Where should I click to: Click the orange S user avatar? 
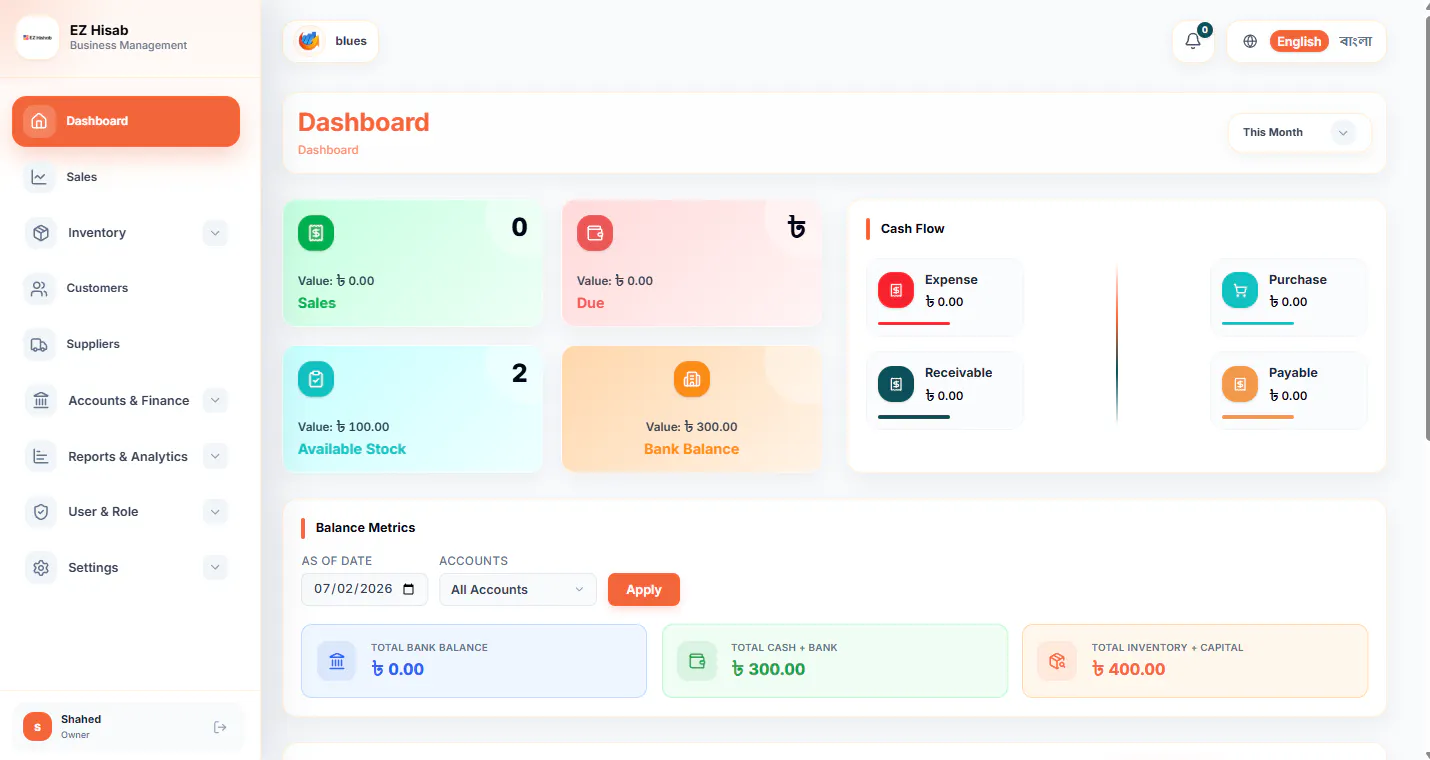point(37,727)
